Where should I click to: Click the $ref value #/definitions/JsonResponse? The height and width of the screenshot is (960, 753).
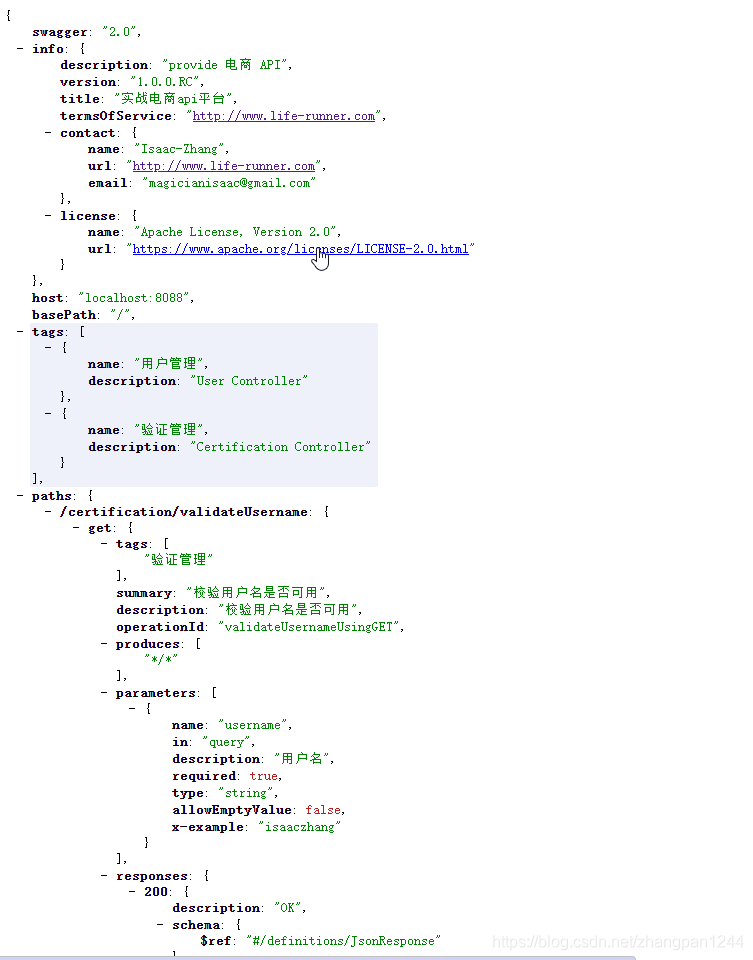[343, 941]
